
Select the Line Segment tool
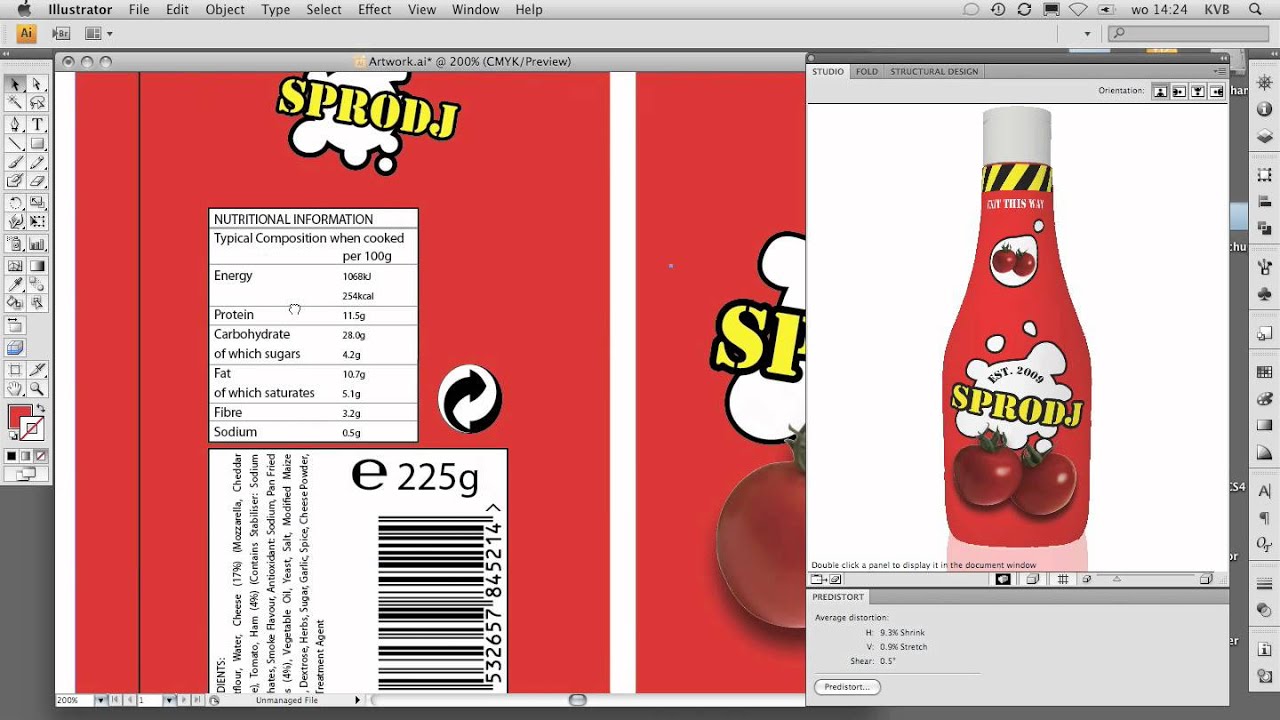15,143
